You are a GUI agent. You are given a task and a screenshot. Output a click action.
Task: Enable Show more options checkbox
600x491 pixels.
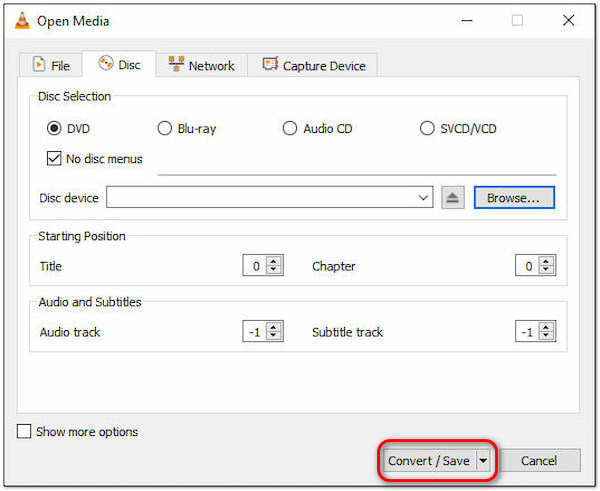[24, 431]
